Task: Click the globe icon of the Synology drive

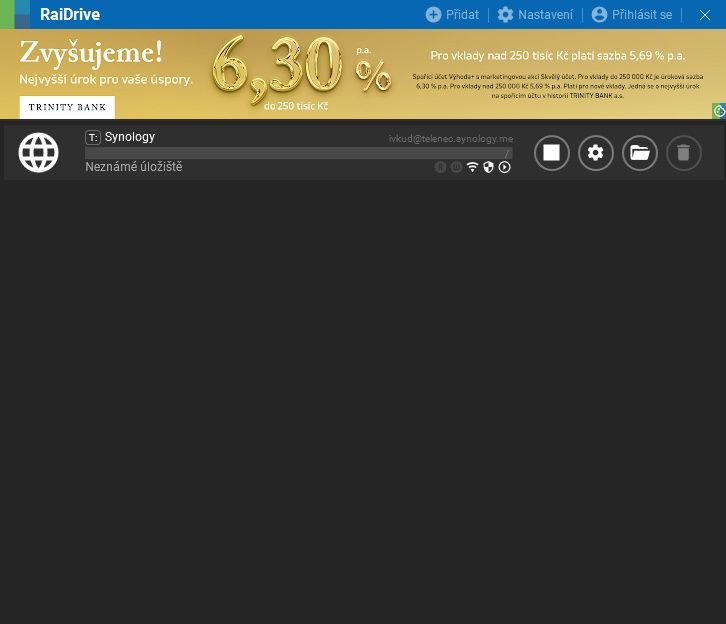Action: tap(39, 153)
